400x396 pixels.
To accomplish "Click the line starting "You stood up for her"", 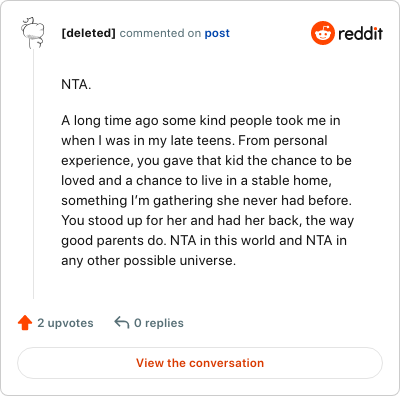I will click(207, 220).
